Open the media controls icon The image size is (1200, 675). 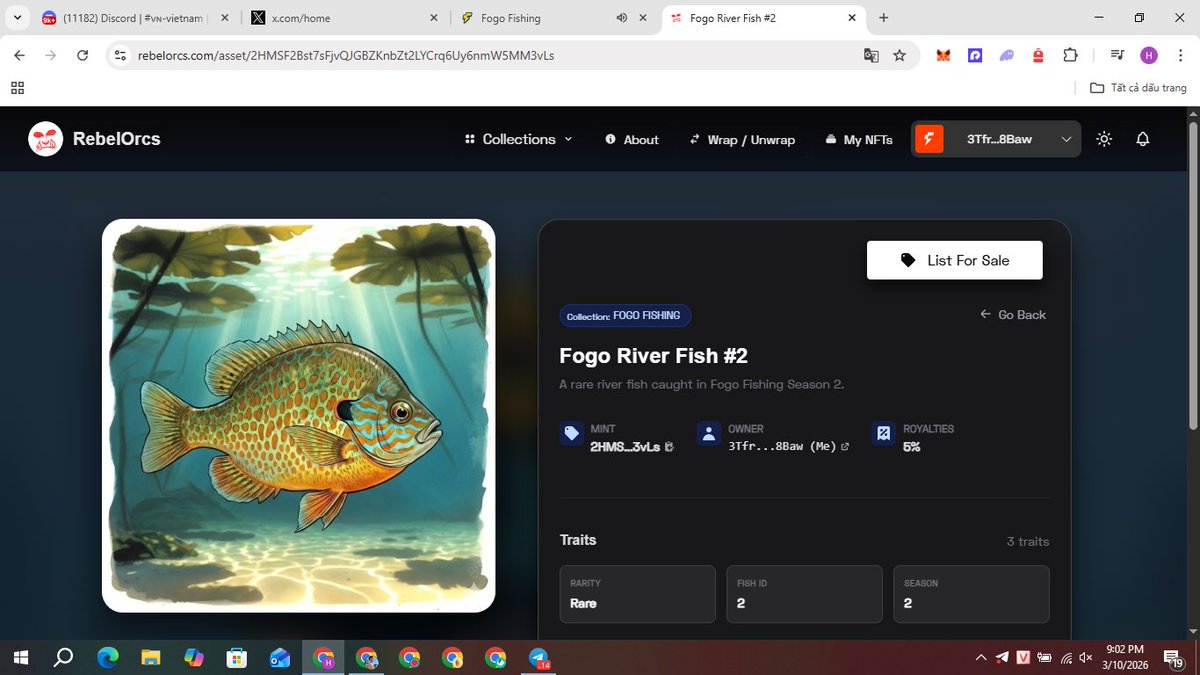(1116, 56)
